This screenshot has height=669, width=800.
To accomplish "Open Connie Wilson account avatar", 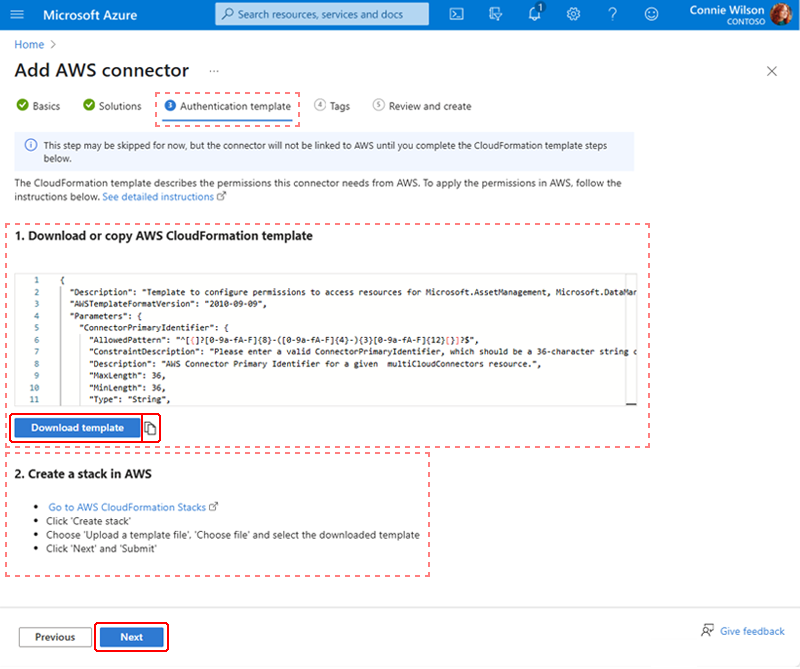I will click(781, 14).
